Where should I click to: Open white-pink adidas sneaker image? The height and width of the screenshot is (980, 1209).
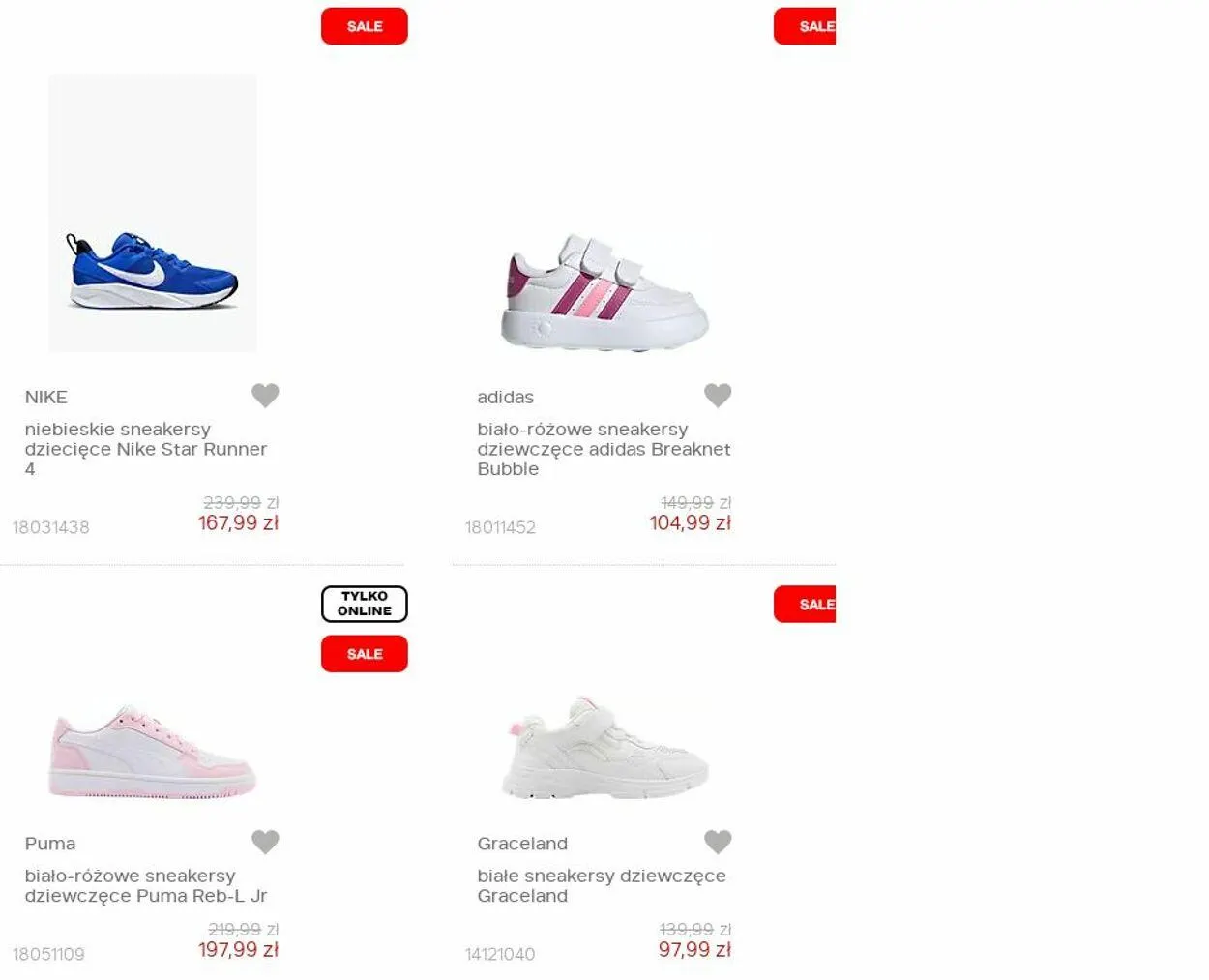point(604,291)
